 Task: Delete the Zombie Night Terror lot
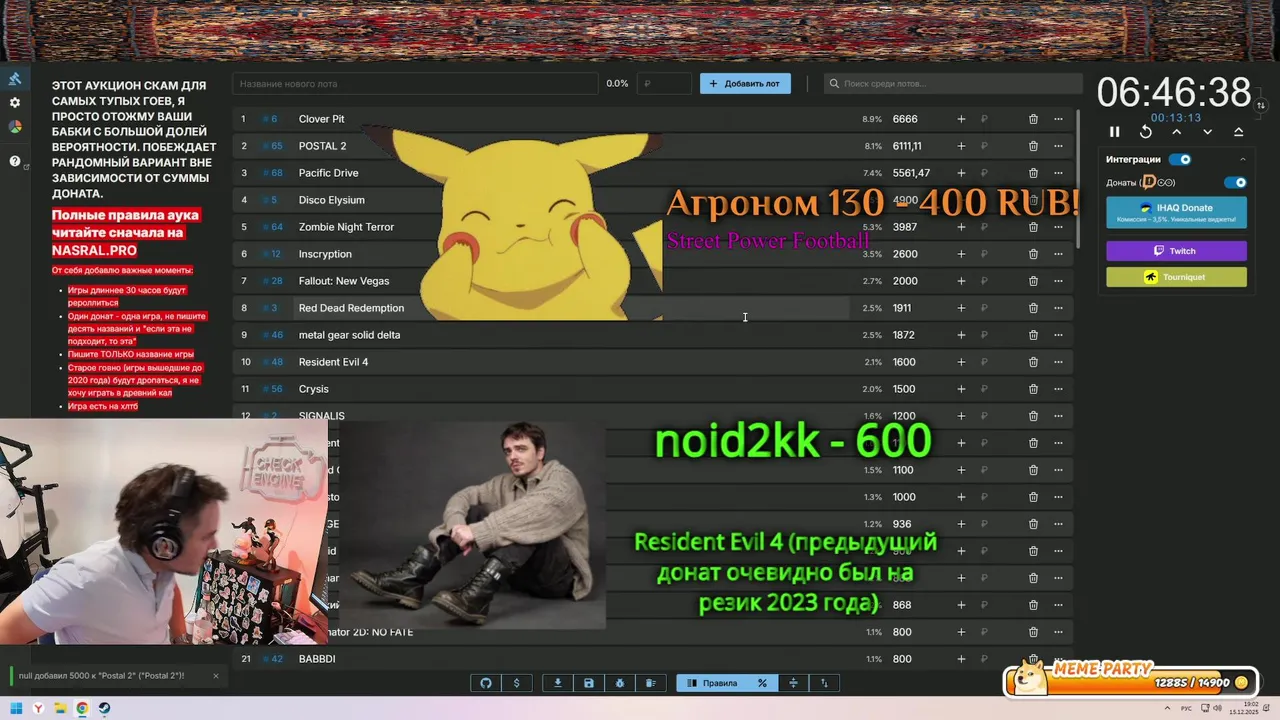click(1033, 227)
